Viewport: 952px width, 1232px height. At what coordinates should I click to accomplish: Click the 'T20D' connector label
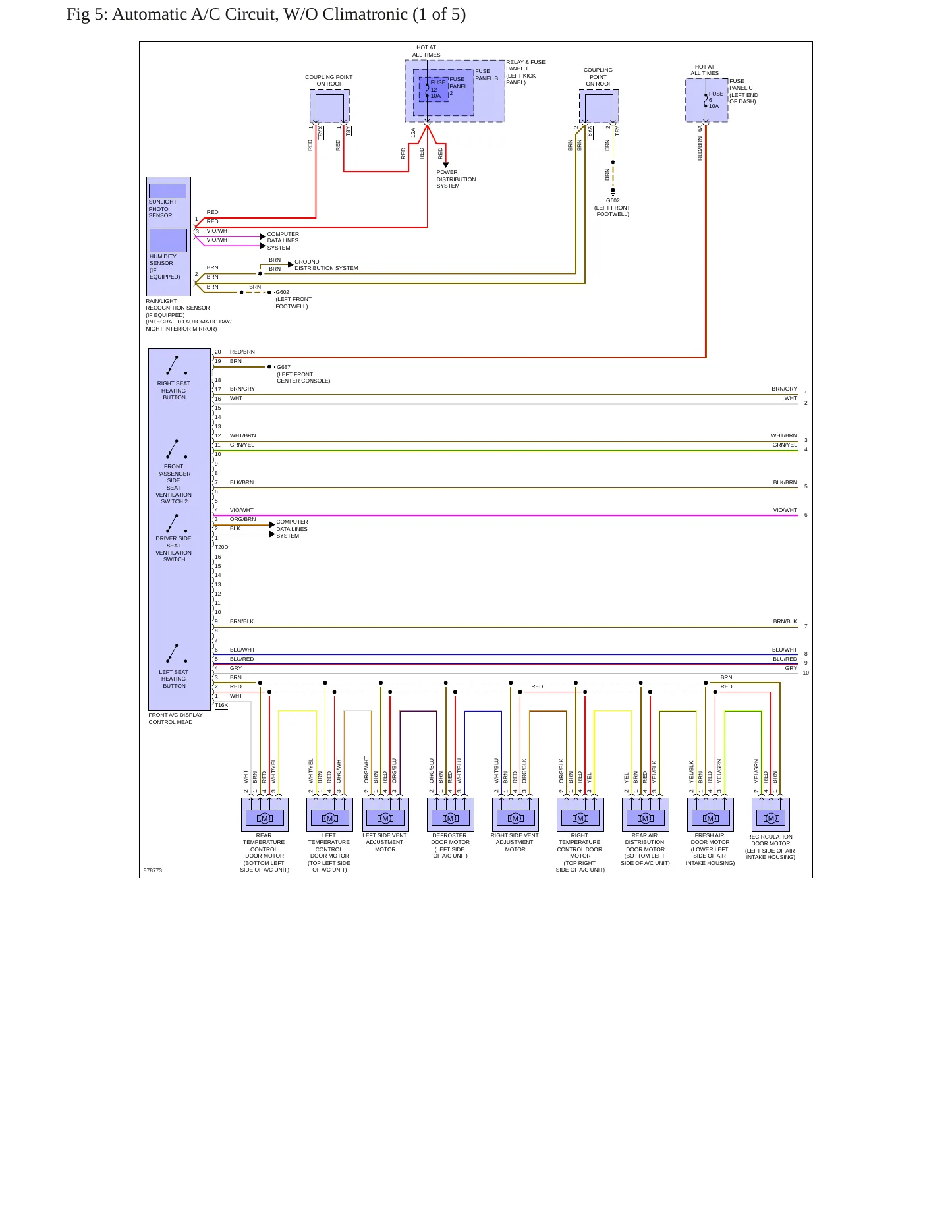point(222,547)
